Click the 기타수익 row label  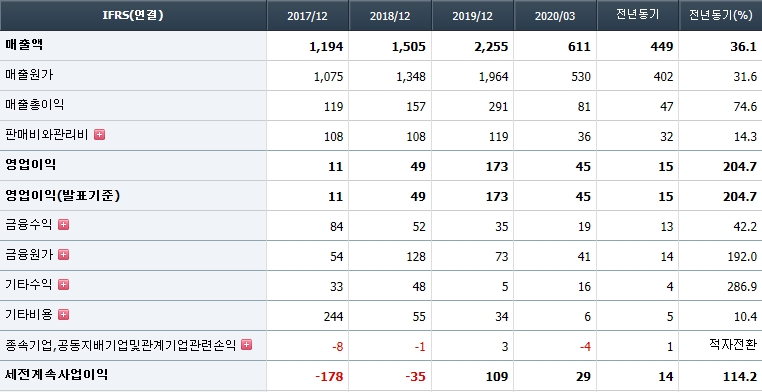29,285
